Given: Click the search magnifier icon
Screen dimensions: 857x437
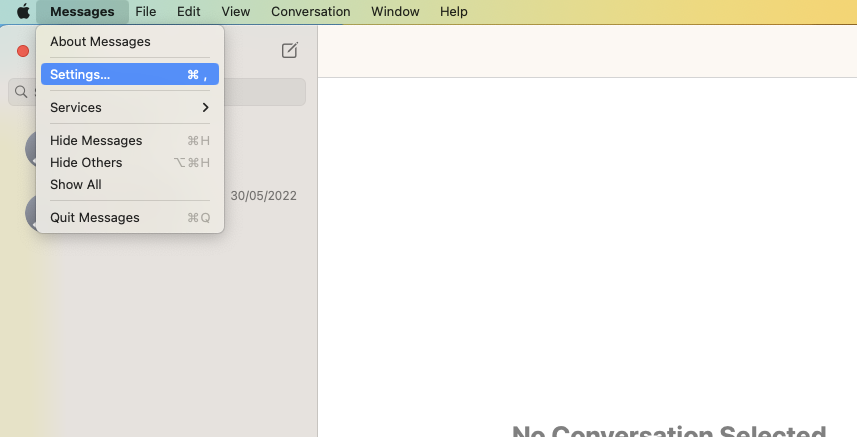Looking at the screenshot, I should click(x=21, y=92).
